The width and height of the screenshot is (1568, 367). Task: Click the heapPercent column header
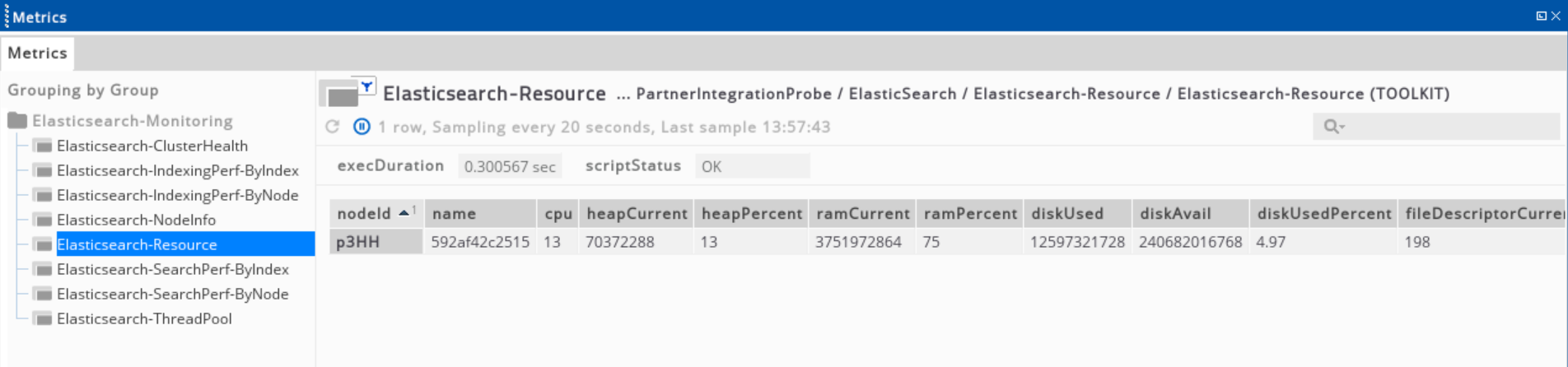[751, 213]
